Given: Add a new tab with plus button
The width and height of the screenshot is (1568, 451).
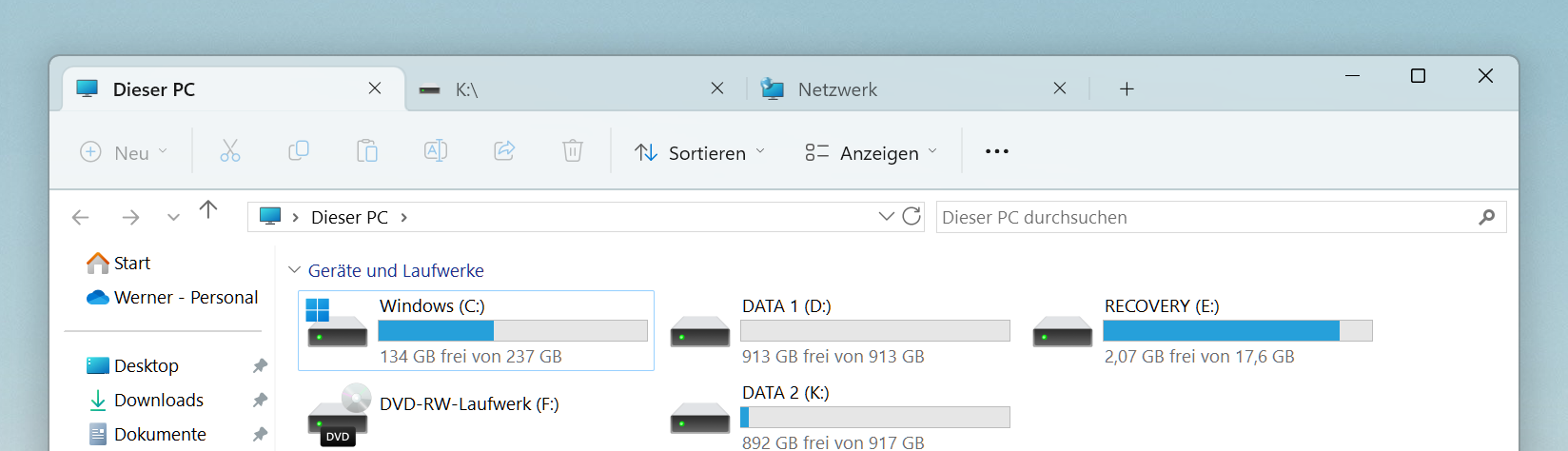Looking at the screenshot, I should [x=1127, y=89].
